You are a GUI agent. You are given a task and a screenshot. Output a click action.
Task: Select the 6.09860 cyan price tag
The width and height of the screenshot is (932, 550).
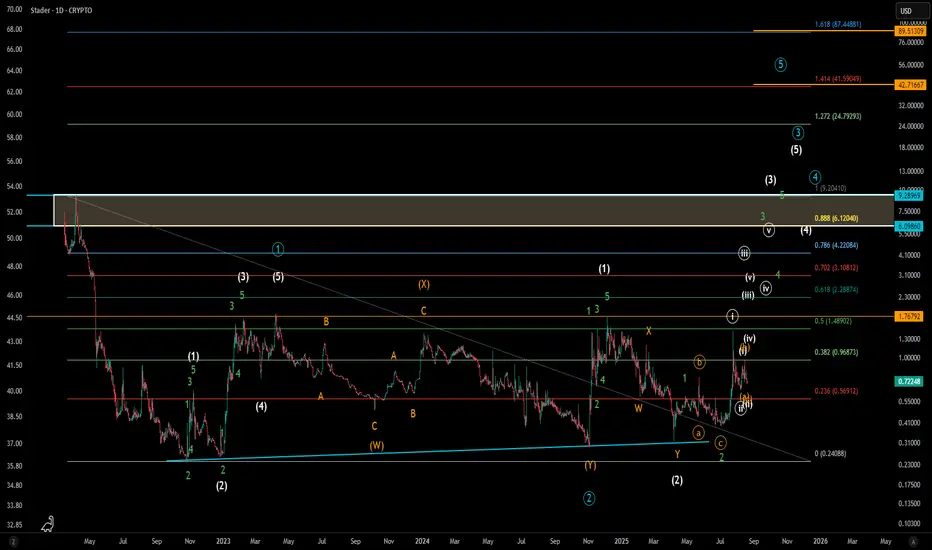tap(909, 226)
